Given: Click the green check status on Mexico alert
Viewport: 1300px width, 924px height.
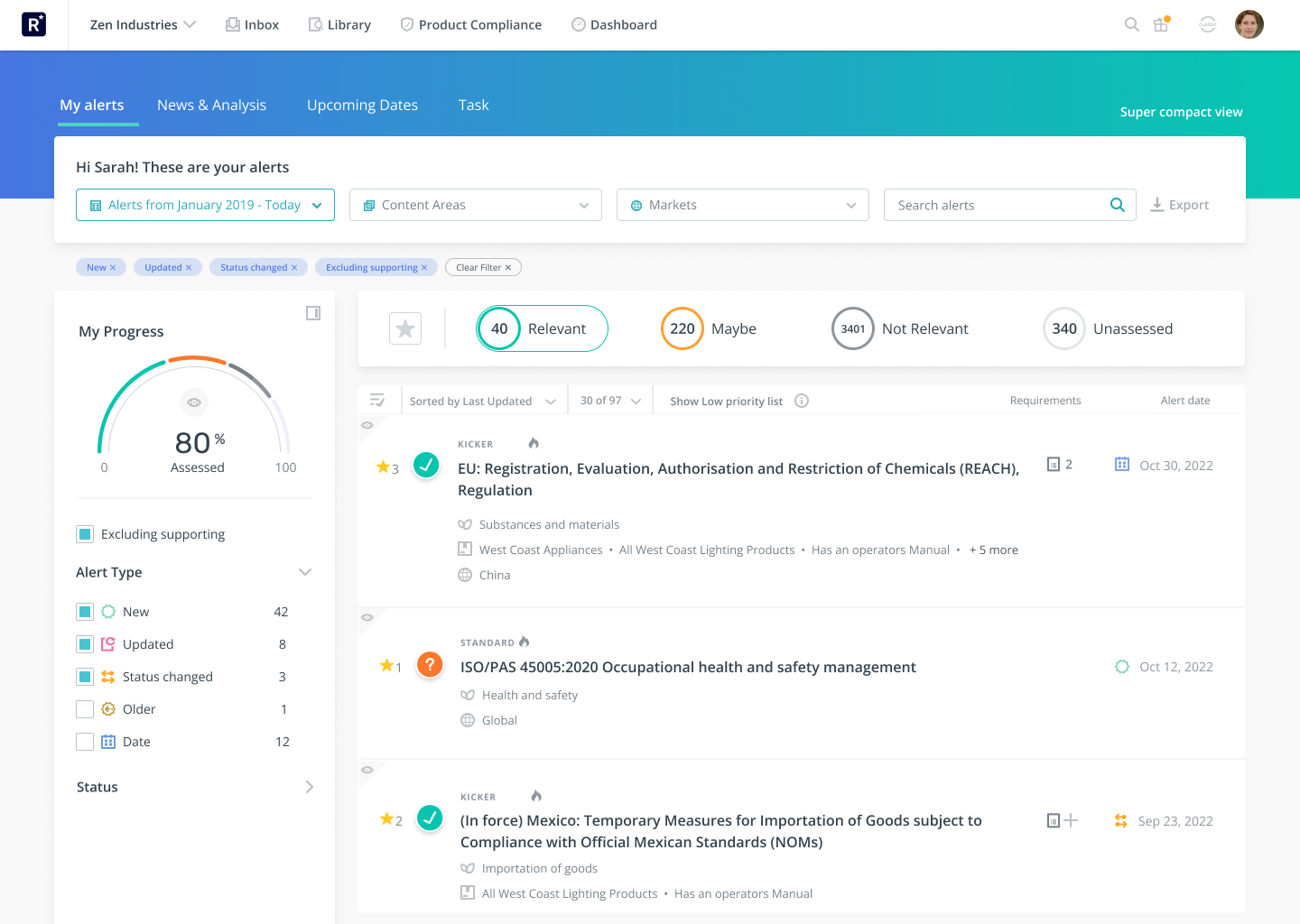Looking at the screenshot, I should [x=430, y=818].
